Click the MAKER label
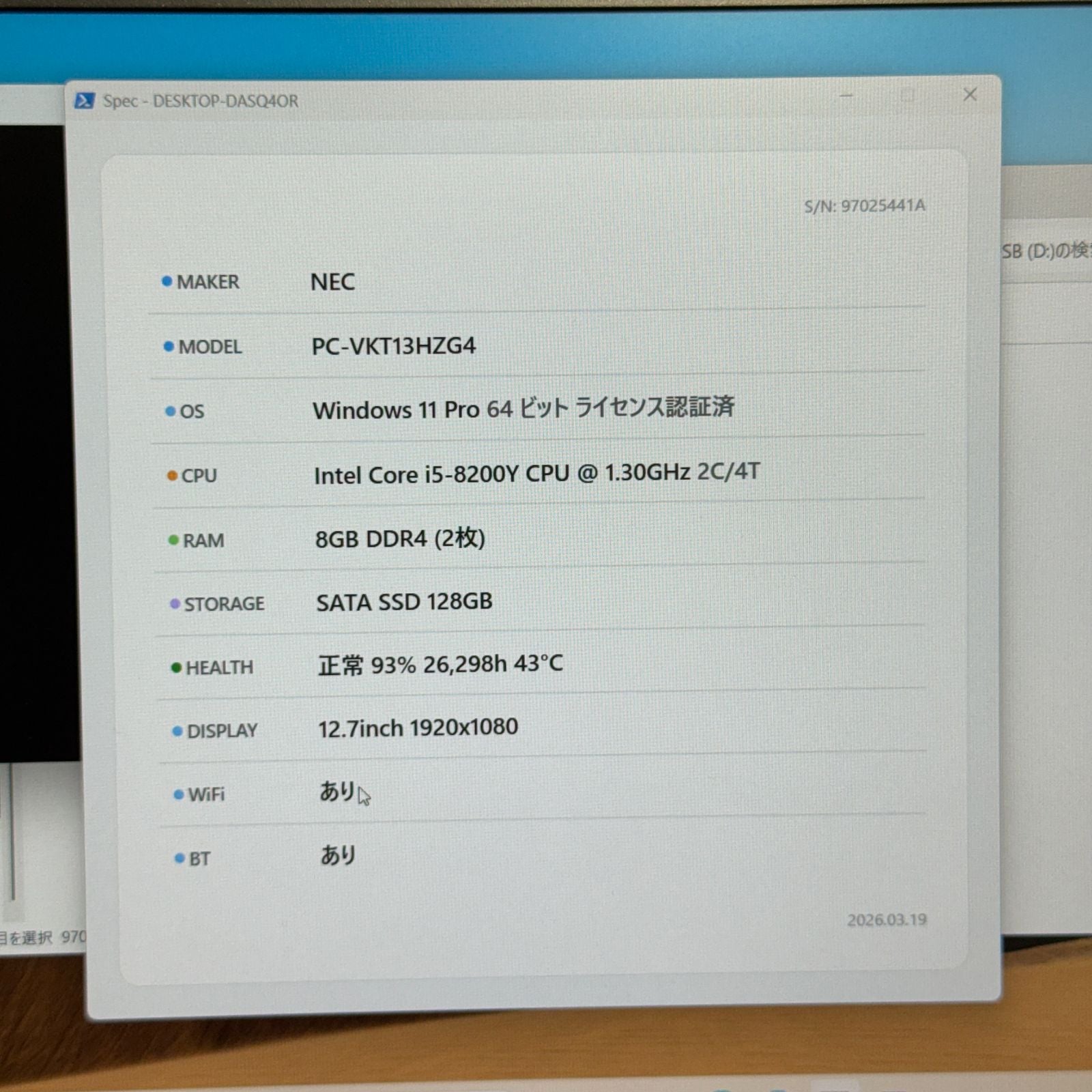Image resolution: width=1092 pixels, height=1092 pixels. 208,282
